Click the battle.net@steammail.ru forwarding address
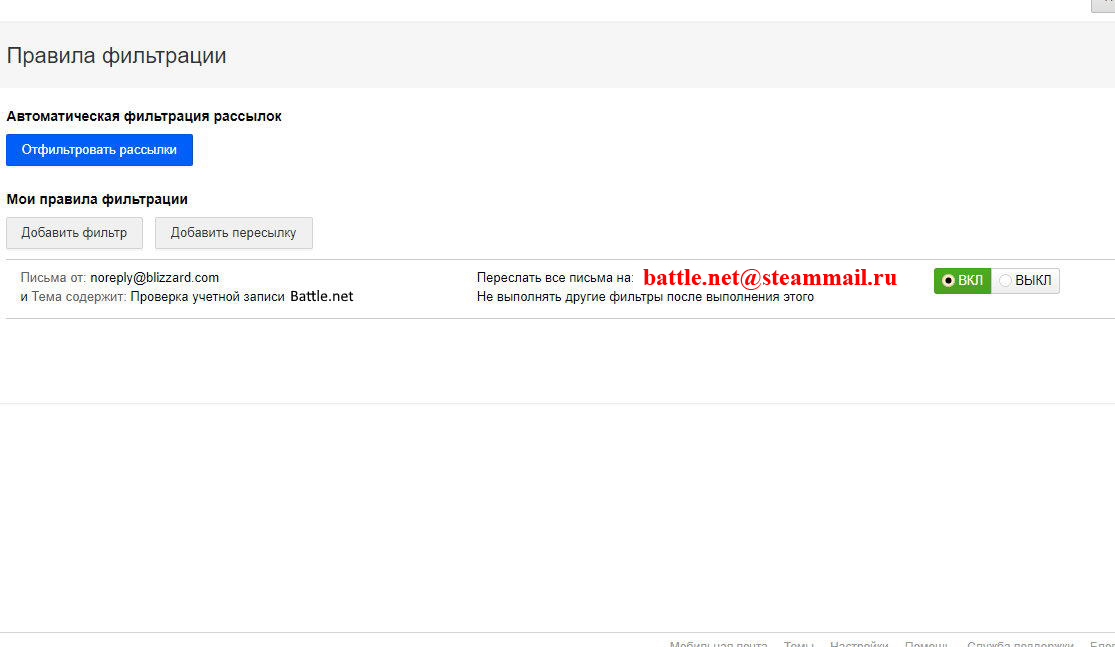1115x647 pixels. [x=769, y=278]
